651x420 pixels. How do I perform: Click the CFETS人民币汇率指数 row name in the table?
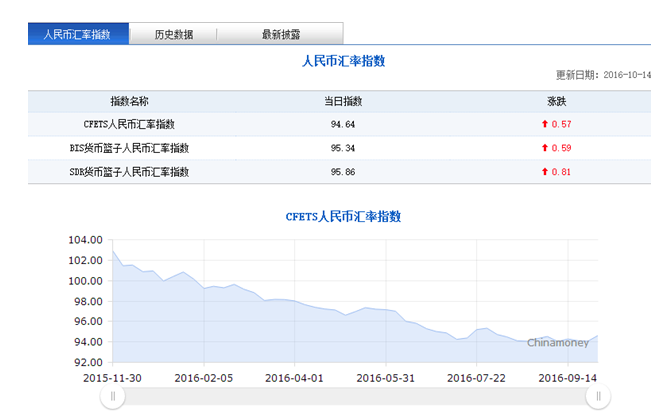pyautogui.click(x=129, y=124)
